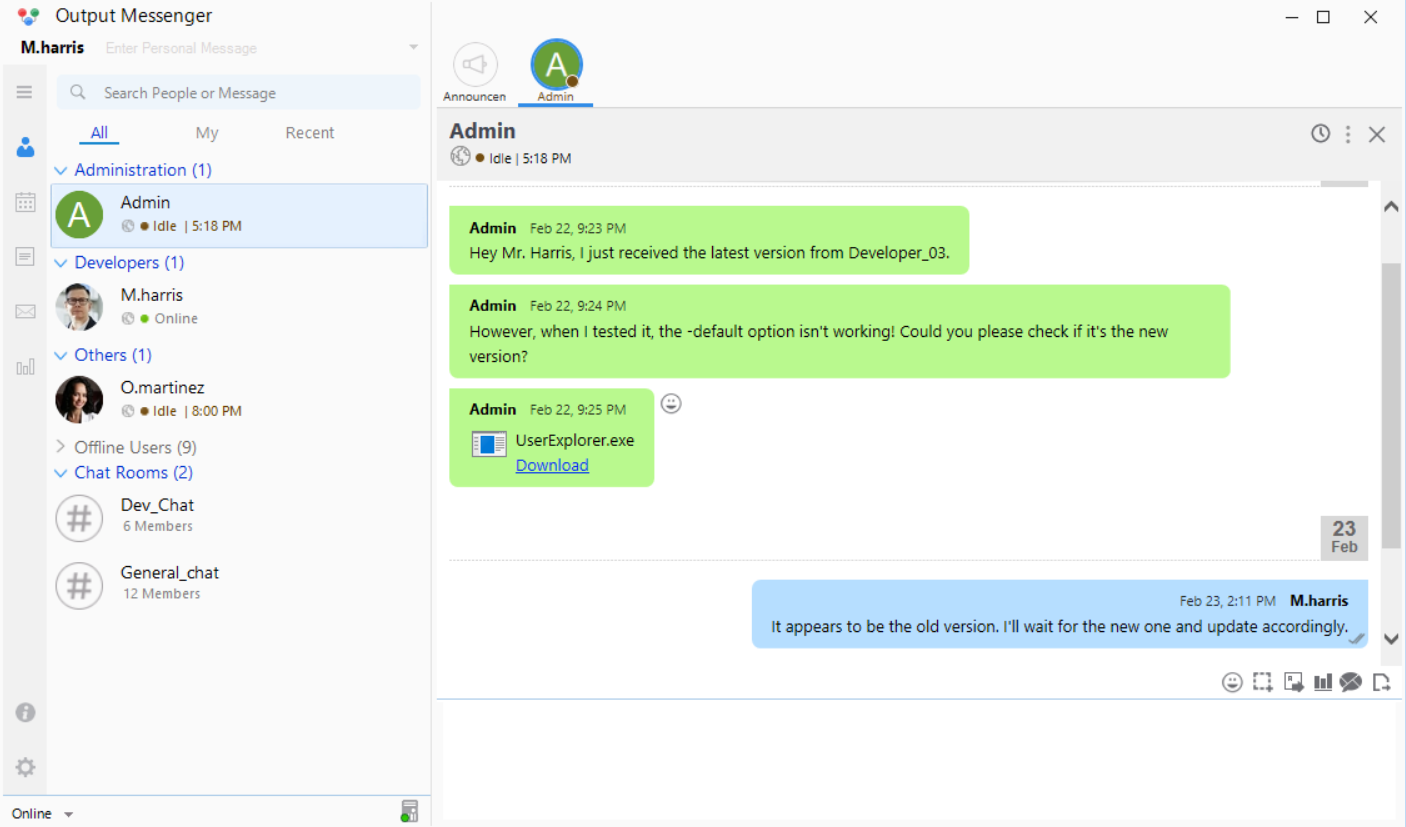Click the crossed speech bubble icon
Screen dimensions: 1406x827
click(1351, 682)
